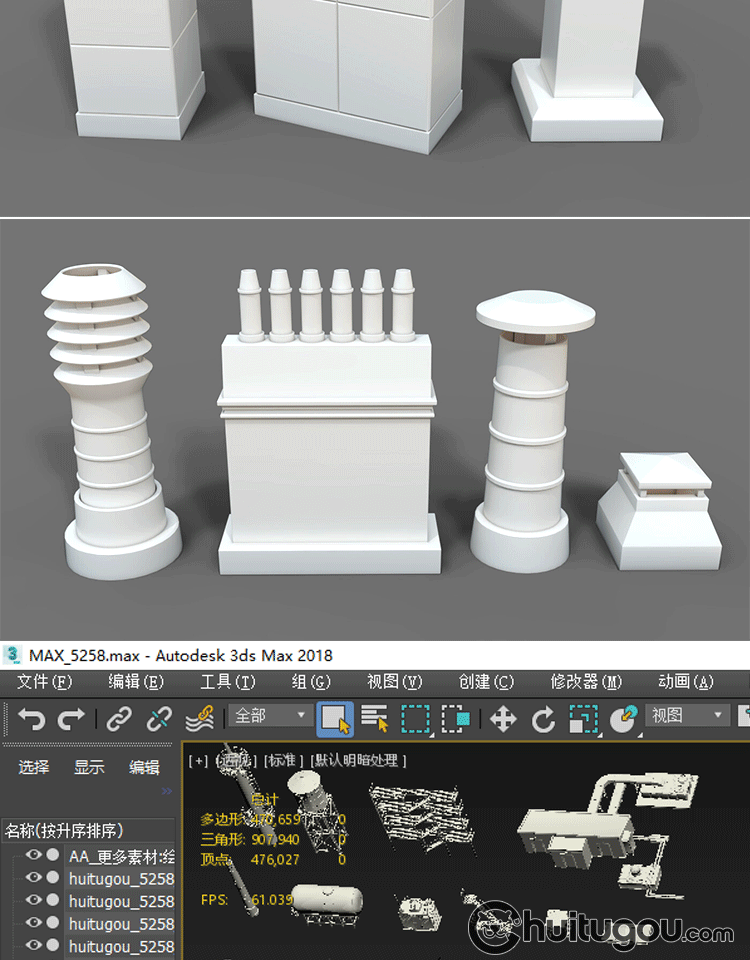The image size is (750, 960).
Task: Toggle the Window/Crossing selection mode
Action: [x=456, y=718]
